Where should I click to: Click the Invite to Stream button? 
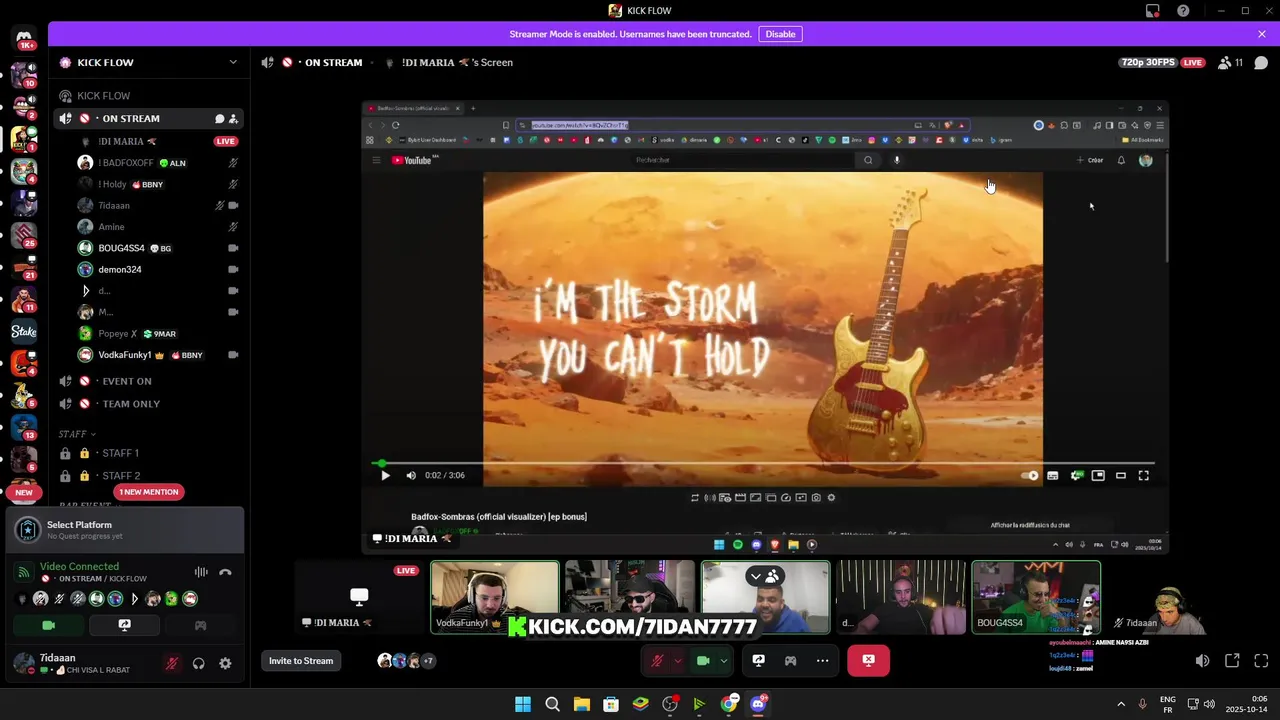click(301, 660)
